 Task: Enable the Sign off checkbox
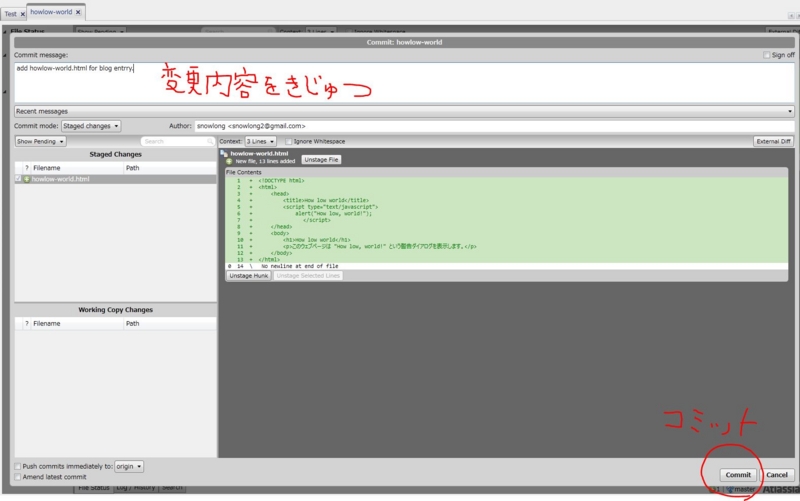(x=766, y=55)
